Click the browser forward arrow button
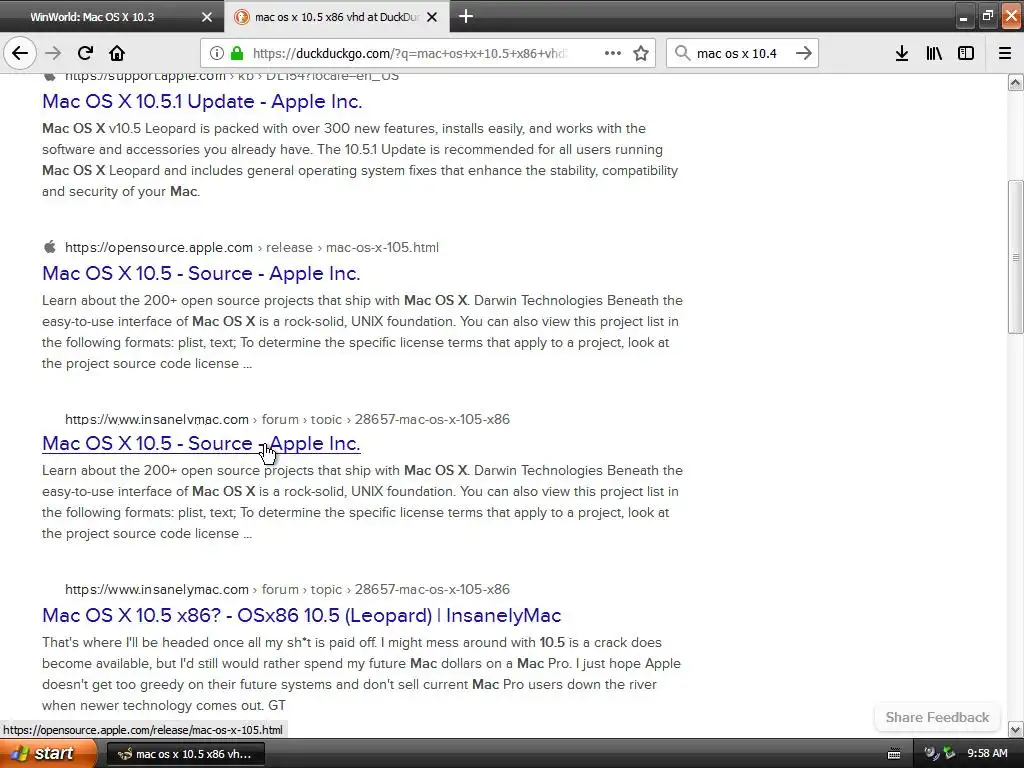The image size is (1024, 768). tap(53, 53)
